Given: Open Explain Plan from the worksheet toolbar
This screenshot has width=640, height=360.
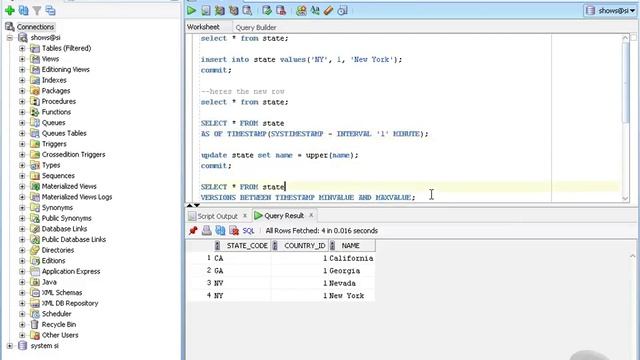Looking at the screenshot, I should [x=220, y=10].
